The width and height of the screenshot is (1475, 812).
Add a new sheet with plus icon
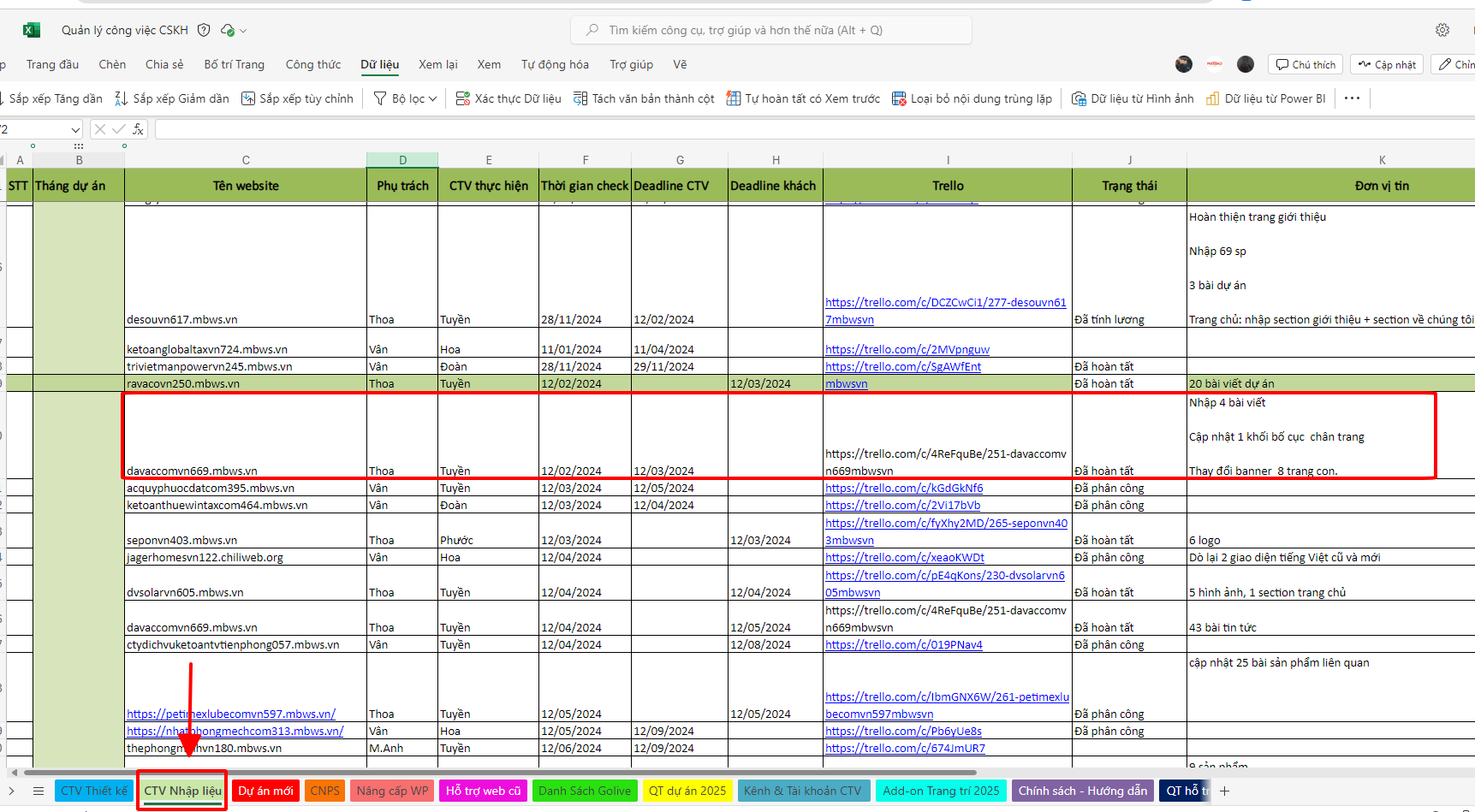pos(1225,791)
